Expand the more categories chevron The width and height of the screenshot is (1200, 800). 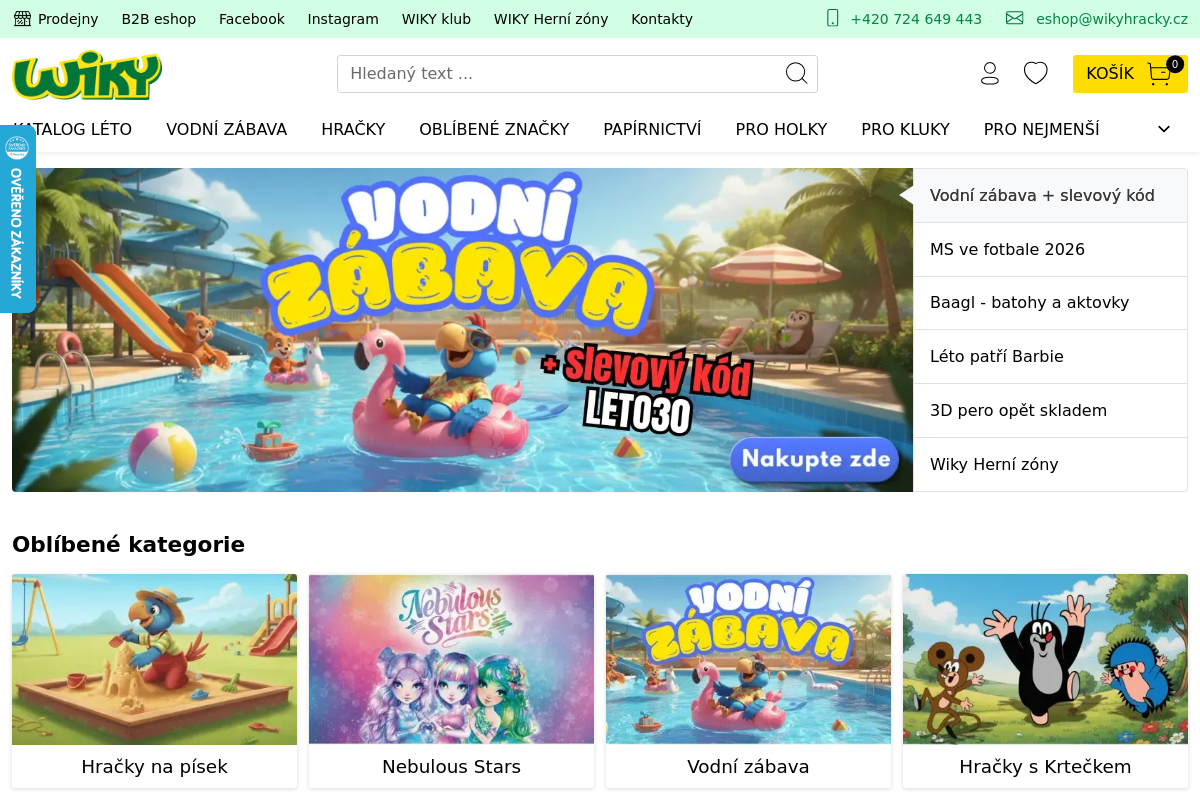(x=1164, y=129)
